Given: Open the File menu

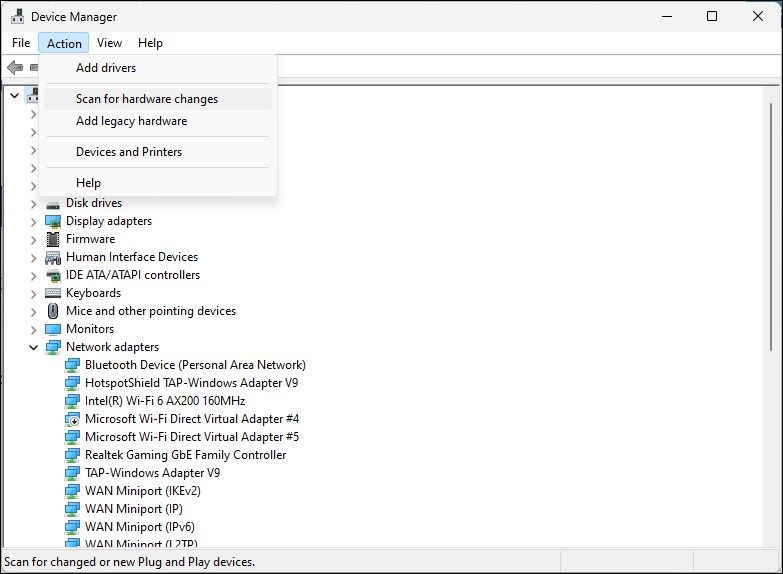Looking at the screenshot, I should (x=21, y=43).
